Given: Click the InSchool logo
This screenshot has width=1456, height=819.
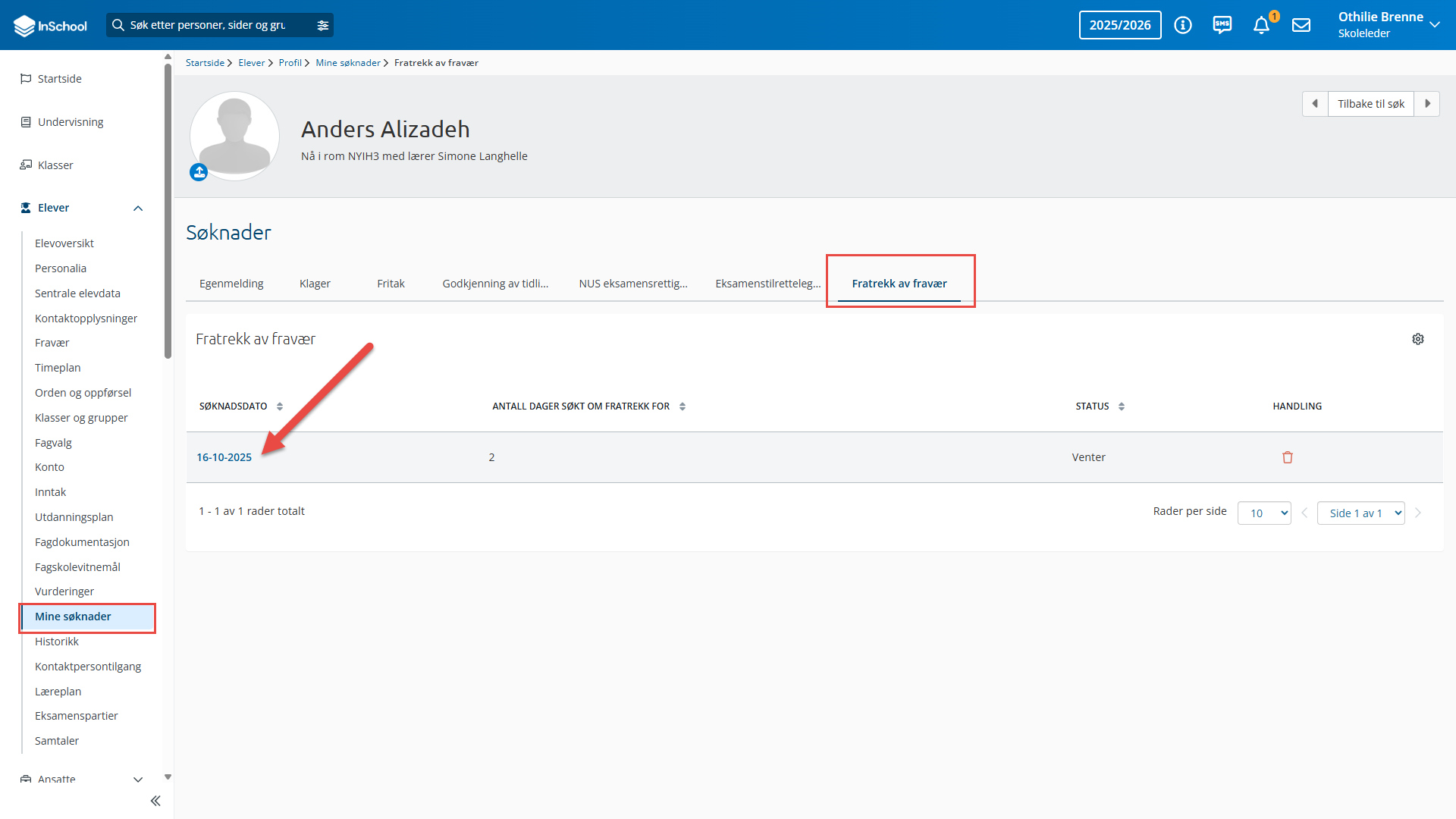Looking at the screenshot, I should [x=50, y=25].
